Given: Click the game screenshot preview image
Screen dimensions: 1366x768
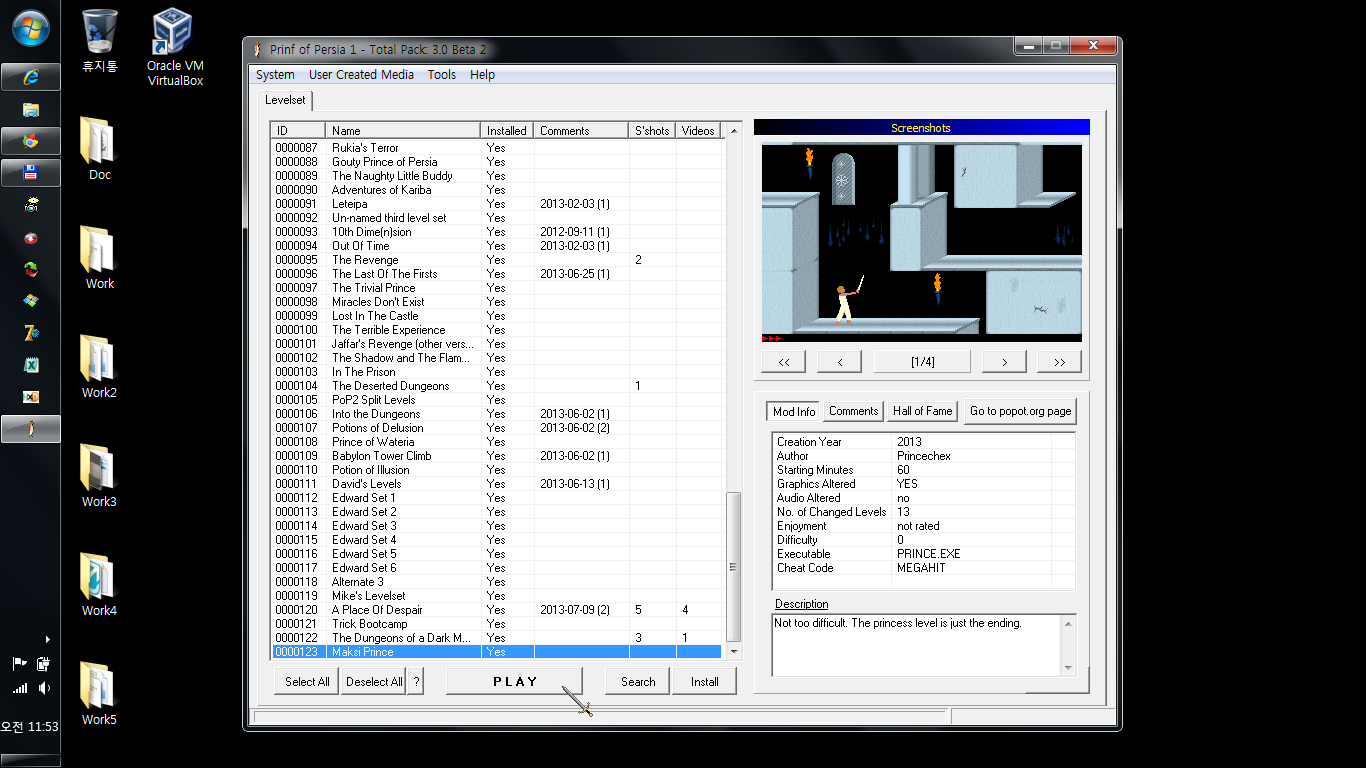Looking at the screenshot, I should 922,243.
